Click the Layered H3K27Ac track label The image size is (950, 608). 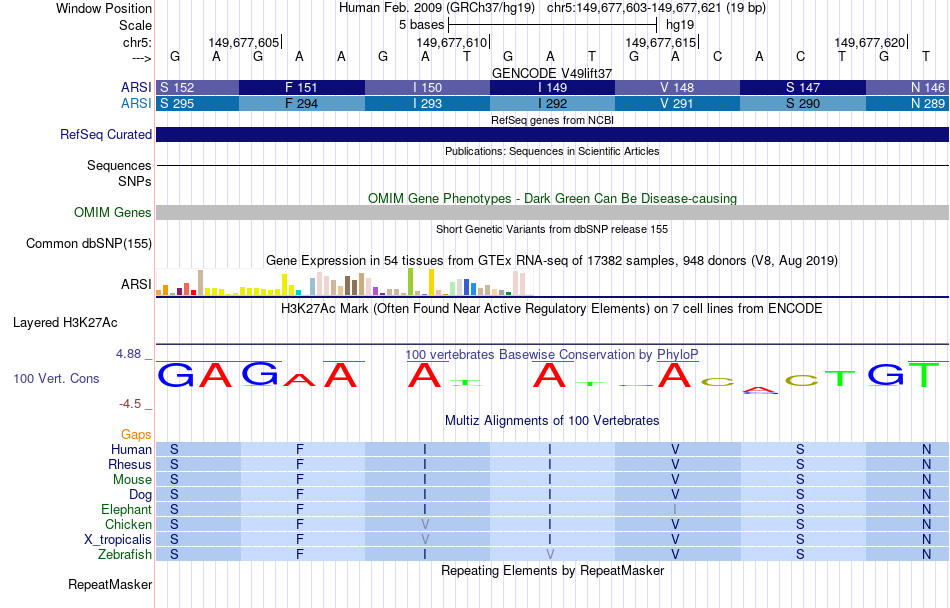(x=65, y=323)
